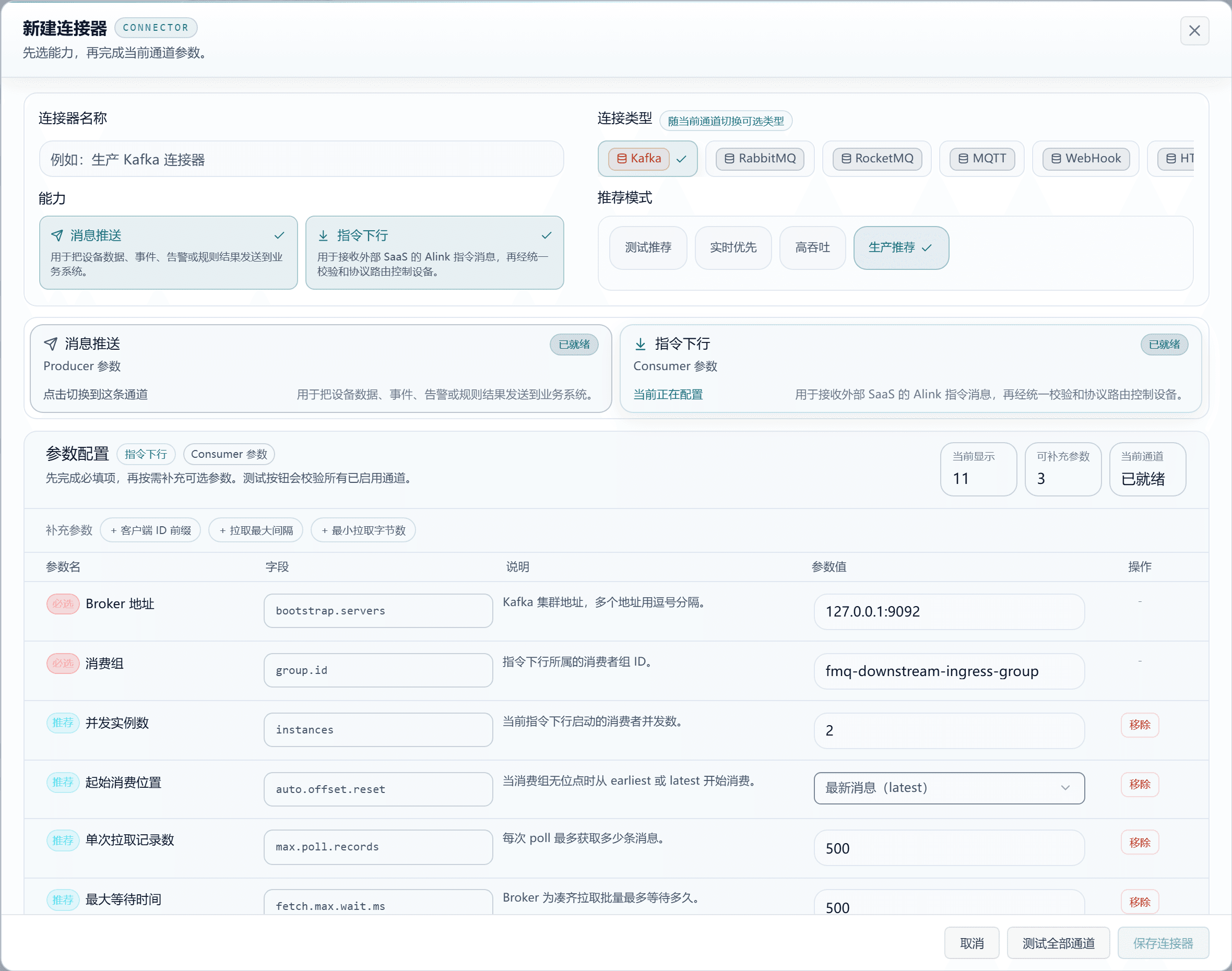The height and width of the screenshot is (971, 1232).
Task: Add the 客户端 ID 前缀 supplementary parameter
Action: [151, 530]
